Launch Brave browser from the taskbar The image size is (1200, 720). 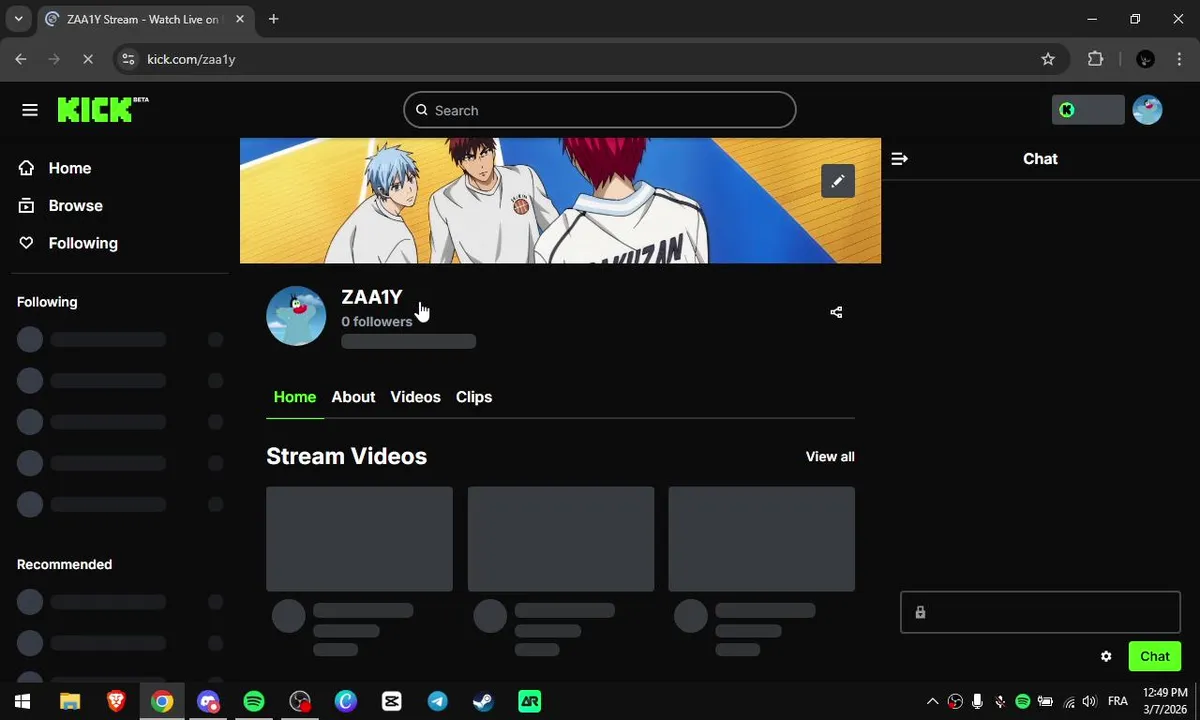(x=116, y=701)
